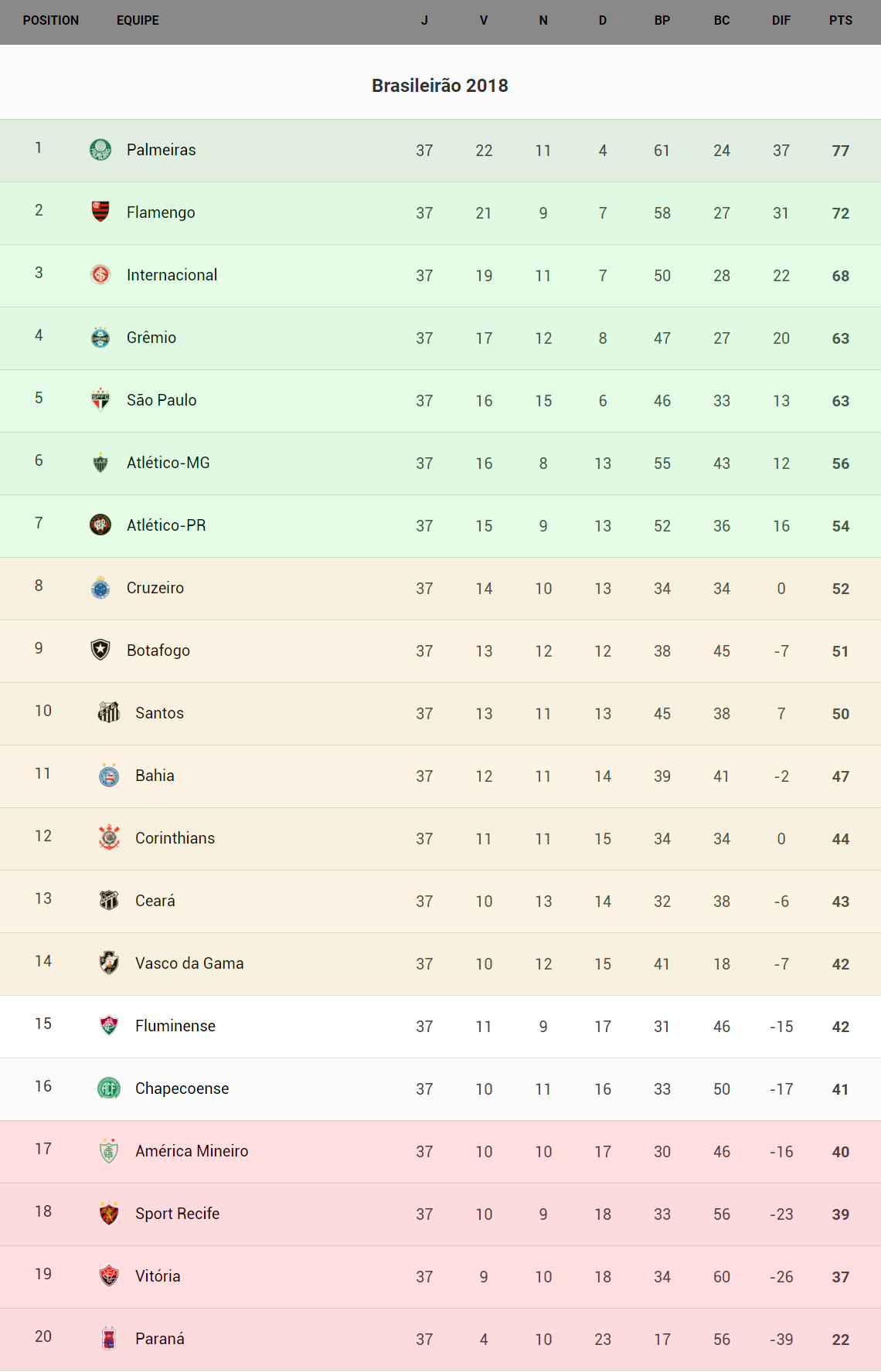Open the Cruzeiro team name link
The height and width of the screenshot is (1372, 881).
coord(155,588)
